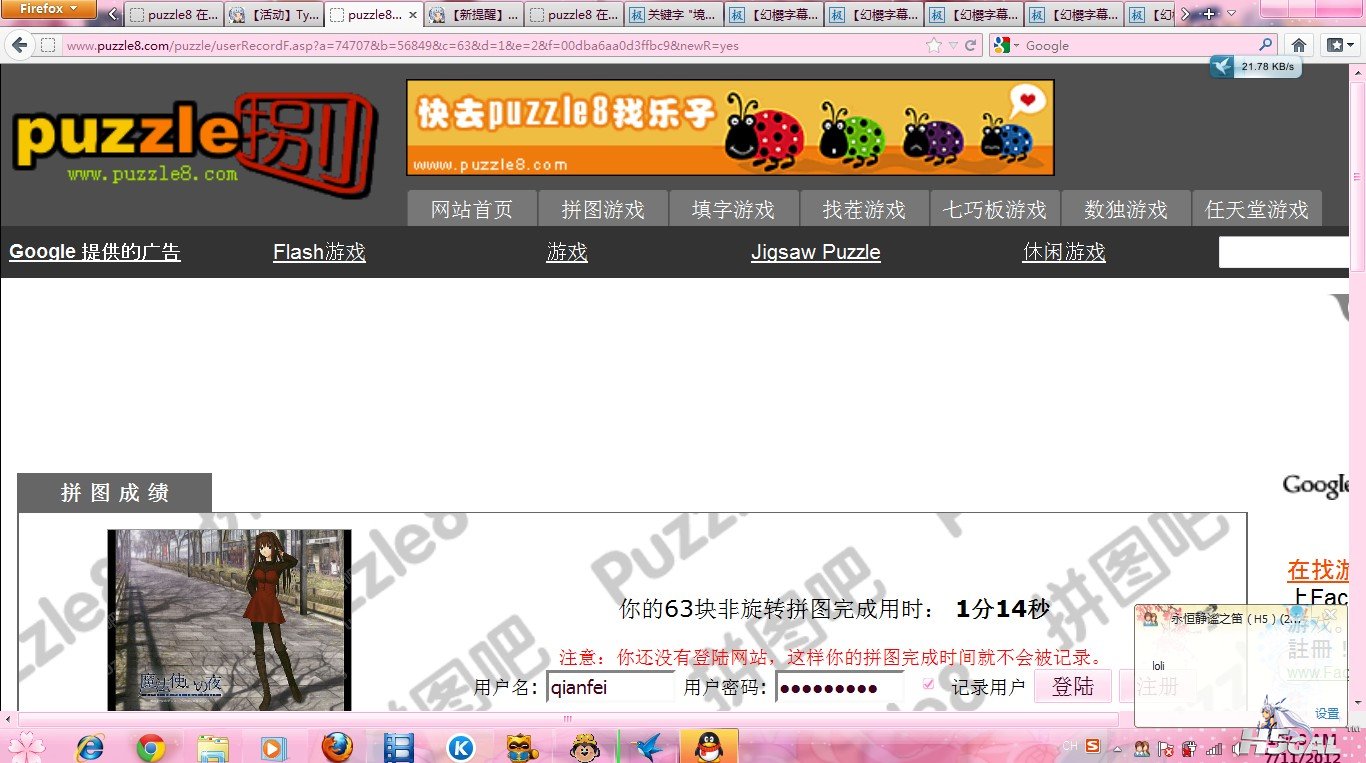Open the blue K music app on taskbar
This screenshot has width=1366, height=763.
(460, 747)
